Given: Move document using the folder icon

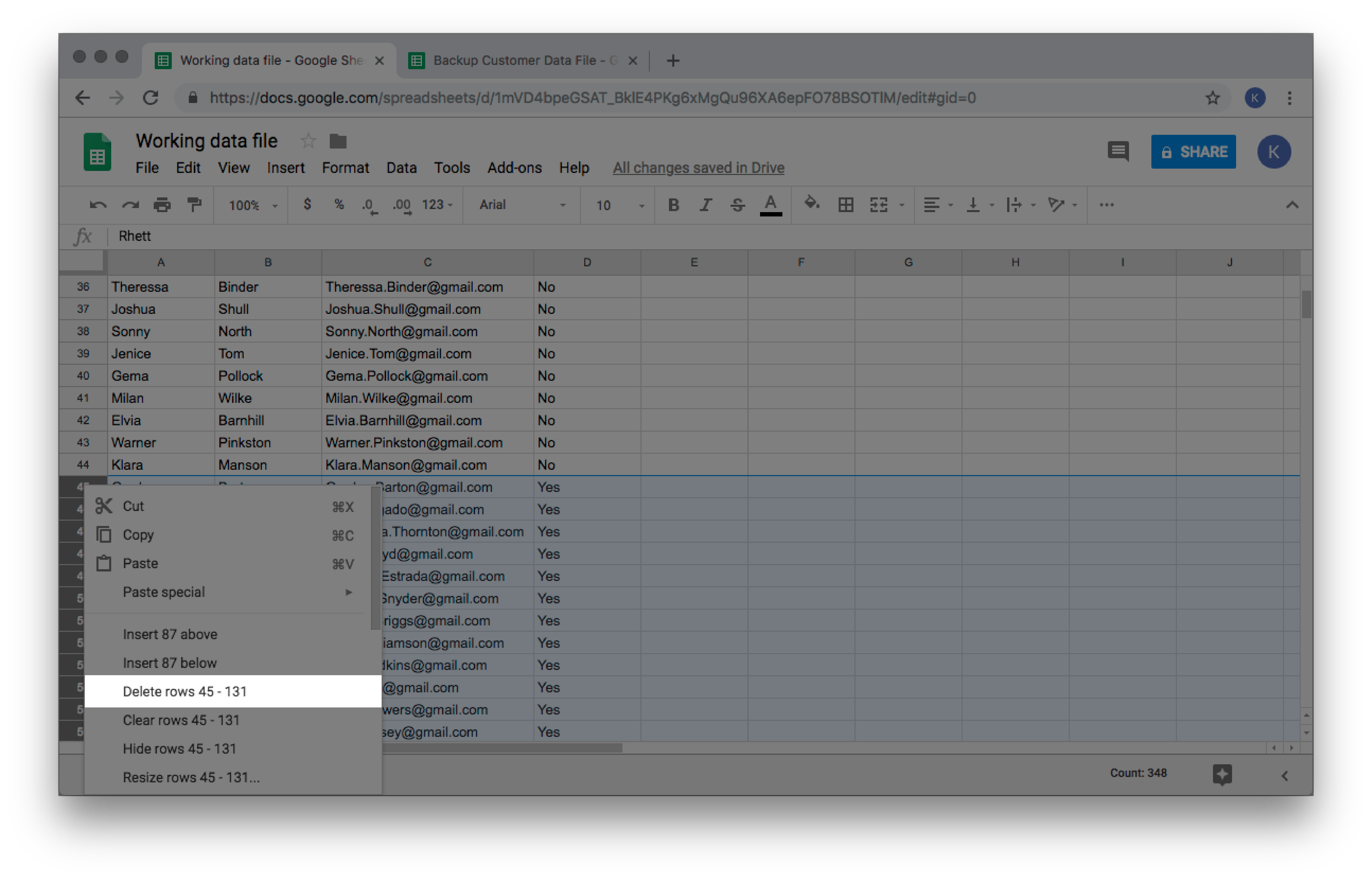Looking at the screenshot, I should click(x=338, y=141).
